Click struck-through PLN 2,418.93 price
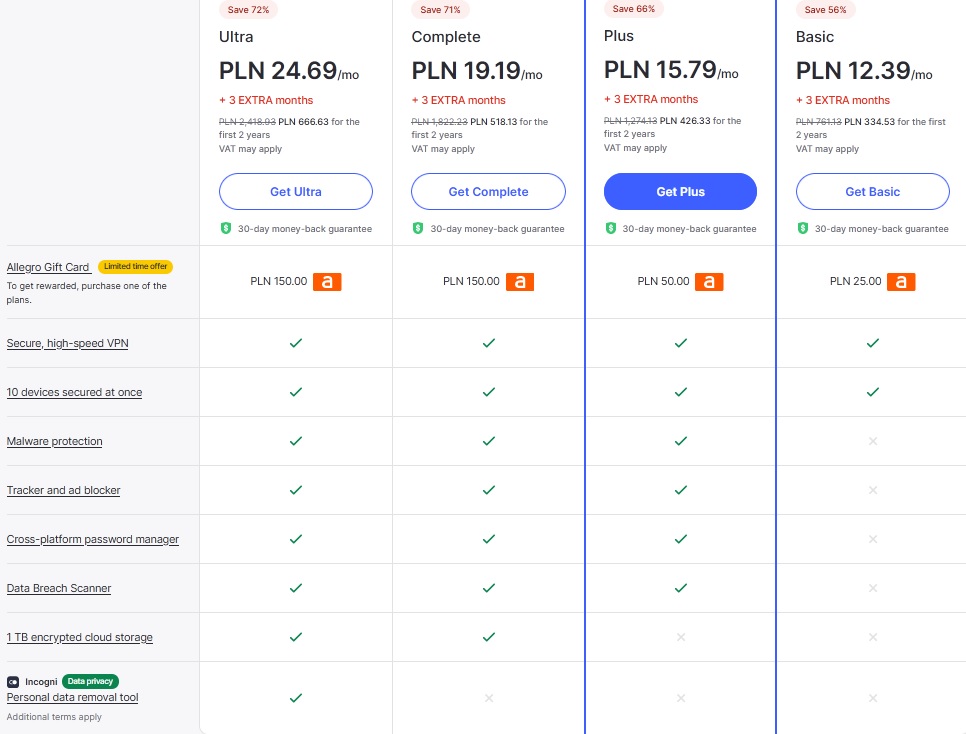This screenshot has height=734, width=966. (247, 122)
